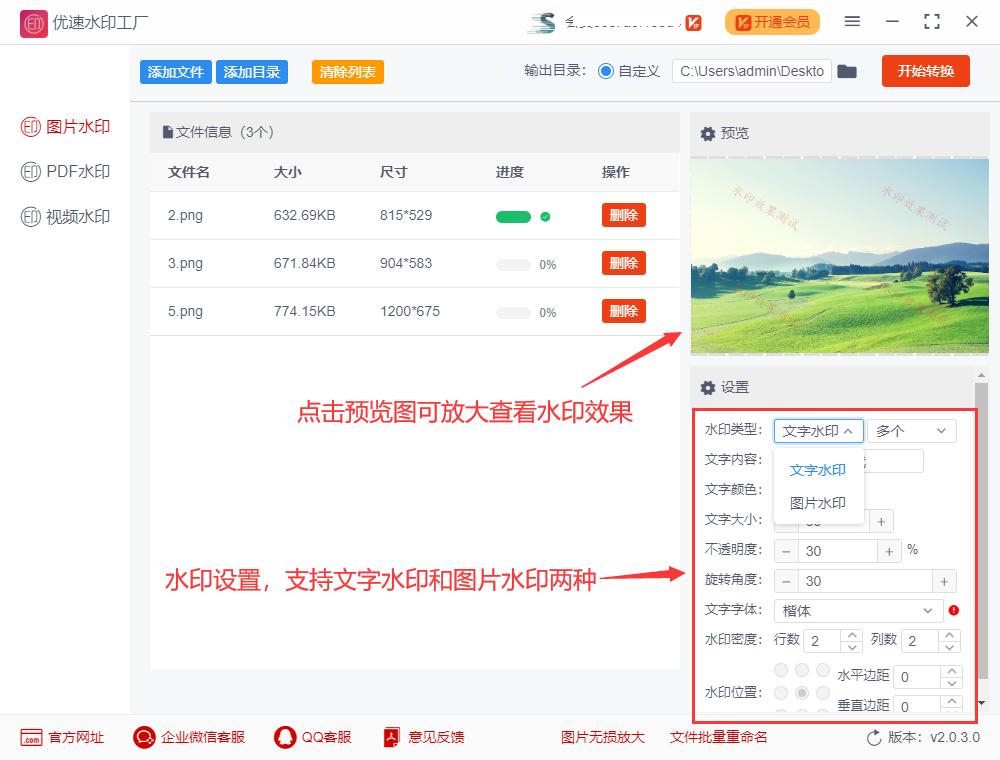The height and width of the screenshot is (760, 1000).
Task: Open the 水印类型 dropdown
Action: pyautogui.click(x=819, y=430)
